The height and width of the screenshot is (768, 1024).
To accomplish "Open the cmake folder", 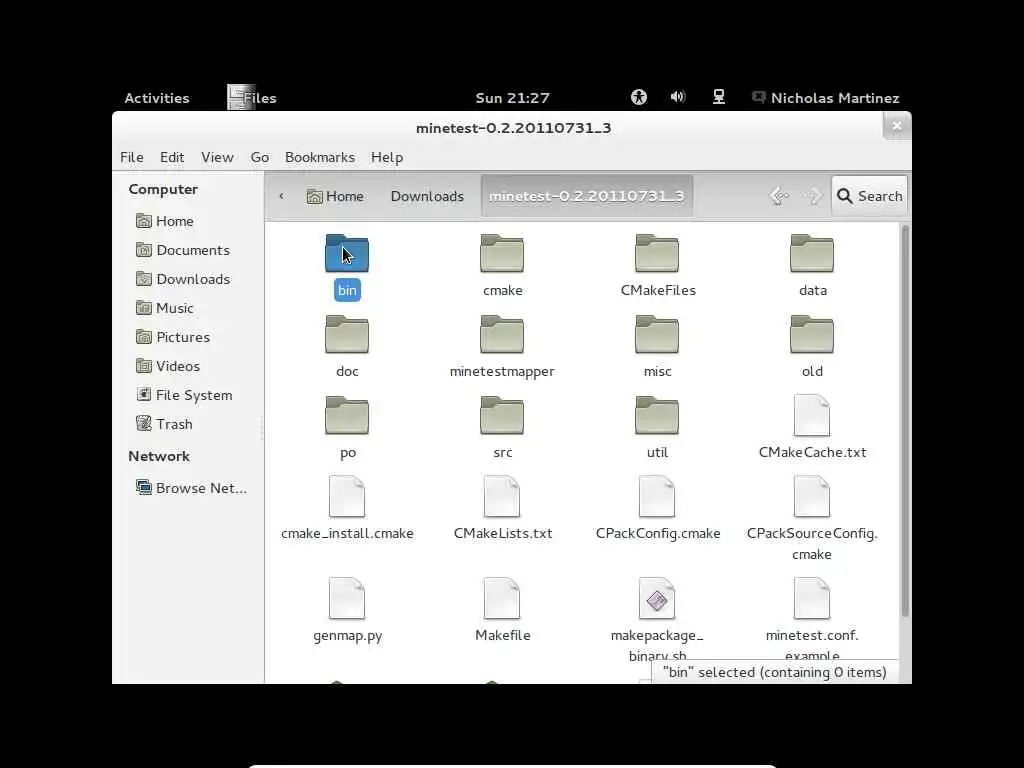I will (x=502, y=253).
